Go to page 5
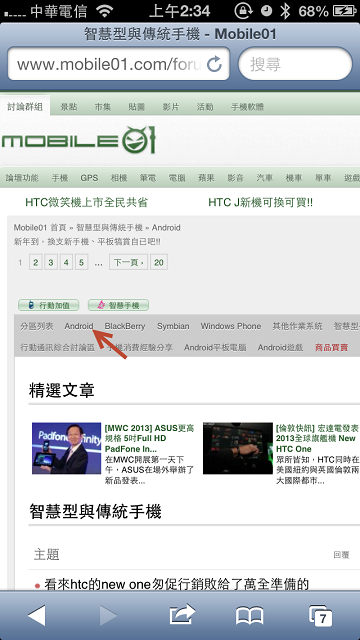The width and height of the screenshot is (360, 640). coord(81,262)
